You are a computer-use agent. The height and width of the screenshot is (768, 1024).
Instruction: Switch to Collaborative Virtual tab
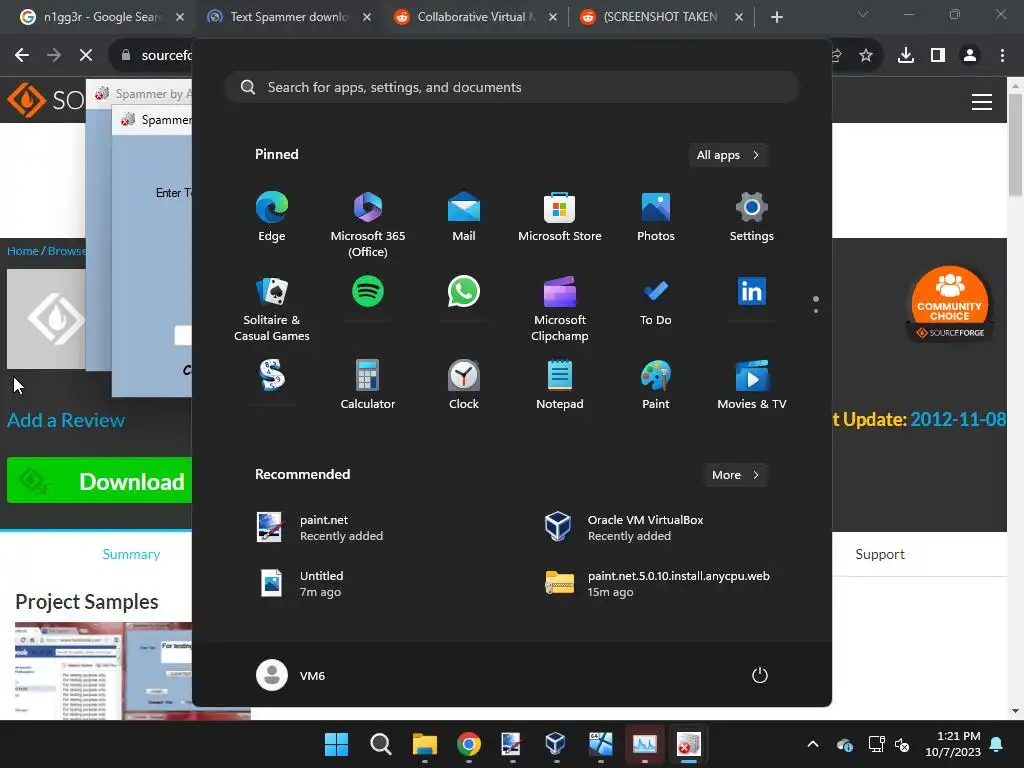tap(475, 17)
